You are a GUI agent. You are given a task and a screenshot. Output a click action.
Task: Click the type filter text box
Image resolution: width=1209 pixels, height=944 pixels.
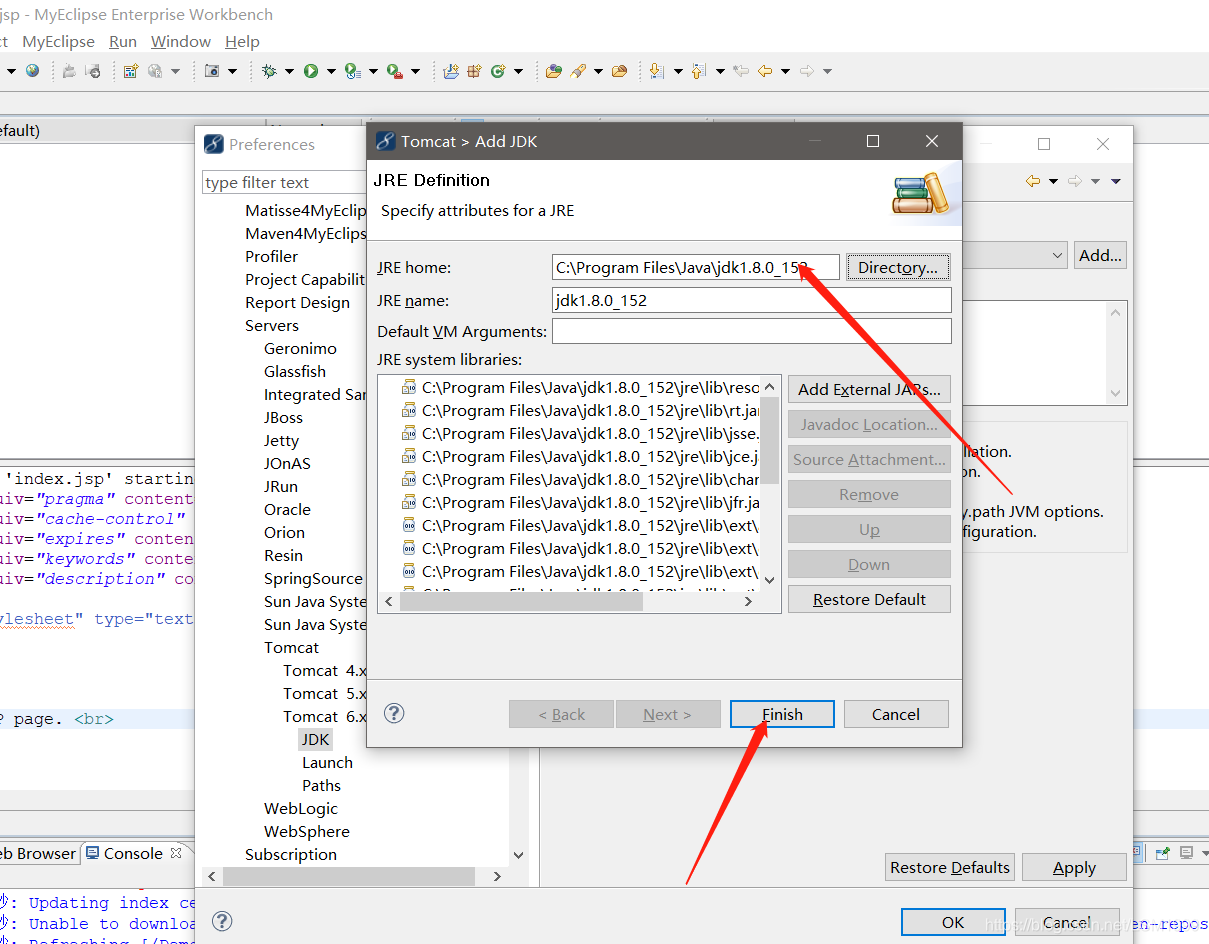285,182
